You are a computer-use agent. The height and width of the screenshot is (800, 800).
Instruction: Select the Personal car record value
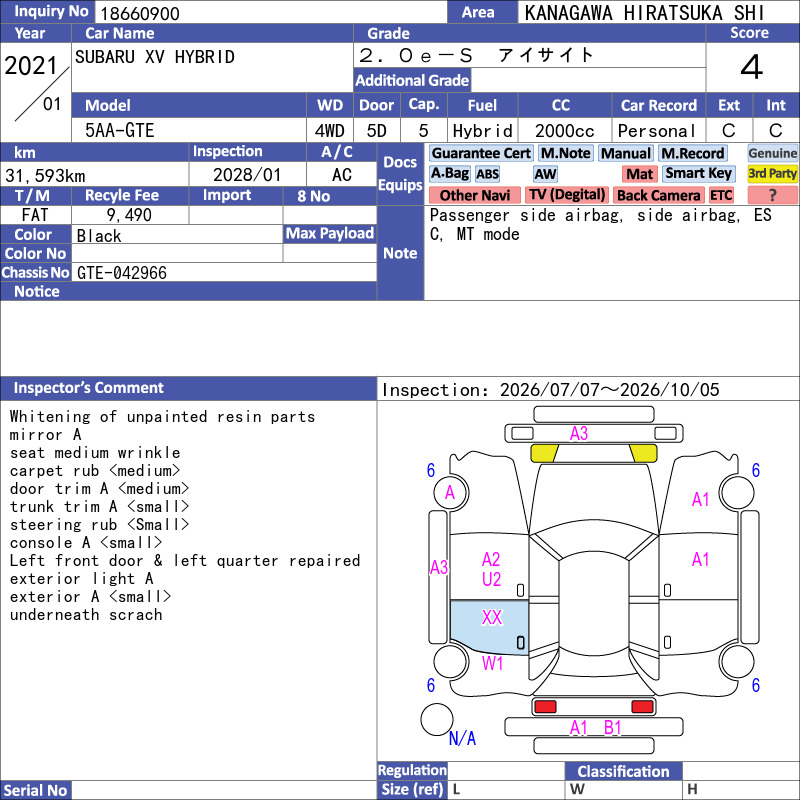coord(657,131)
